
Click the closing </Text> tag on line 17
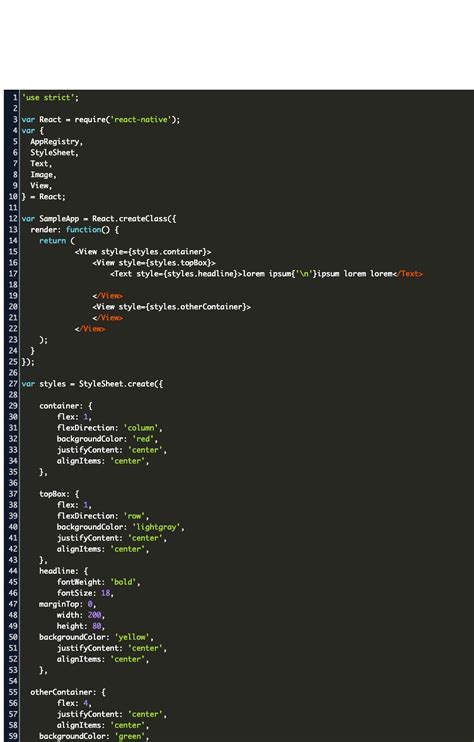408,274
